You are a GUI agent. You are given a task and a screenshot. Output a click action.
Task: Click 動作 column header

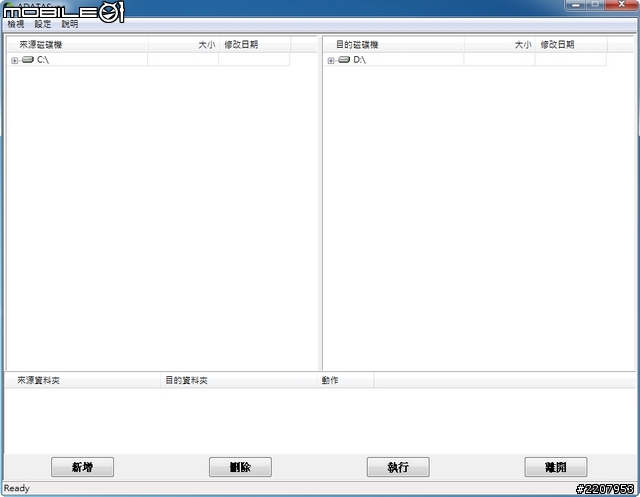(x=345, y=380)
